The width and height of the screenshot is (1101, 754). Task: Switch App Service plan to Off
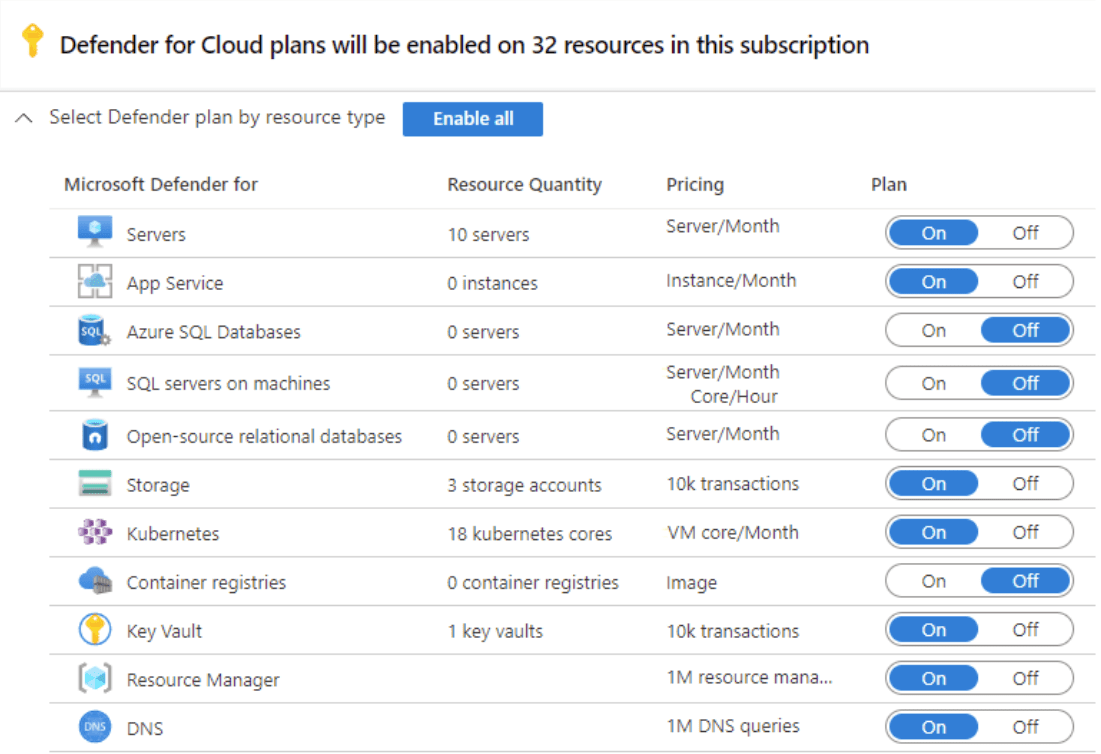(1025, 282)
